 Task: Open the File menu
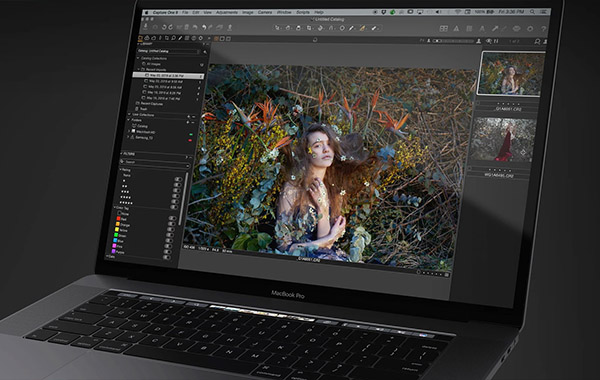[x=185, y=13]
